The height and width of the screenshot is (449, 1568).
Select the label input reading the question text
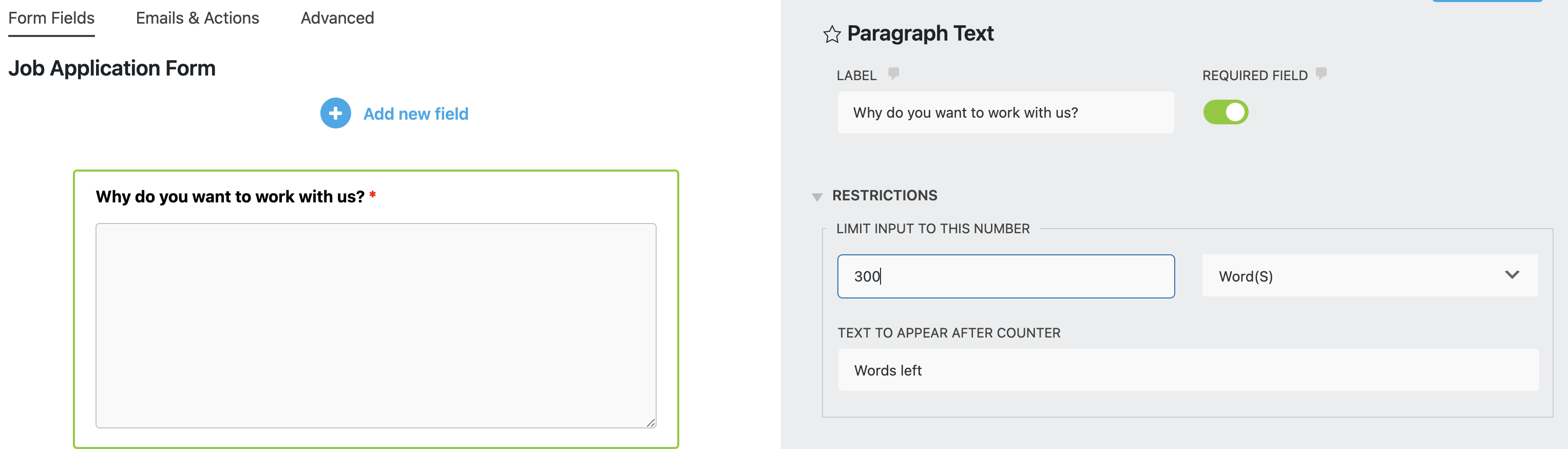click(x=1006, y=112)
